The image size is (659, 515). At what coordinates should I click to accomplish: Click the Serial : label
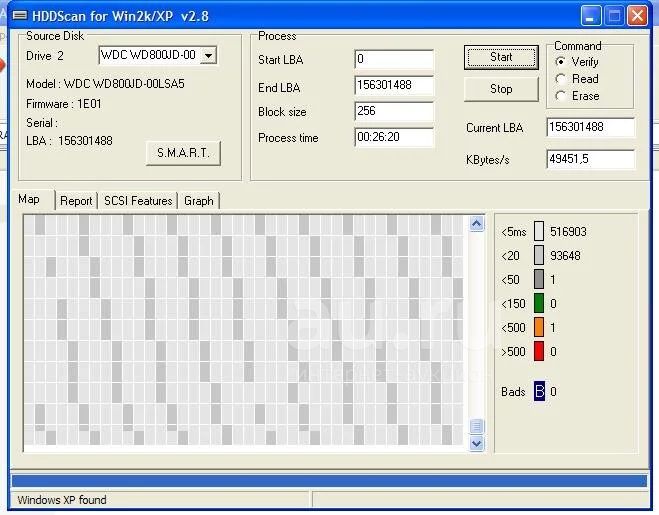pos(42,123)
